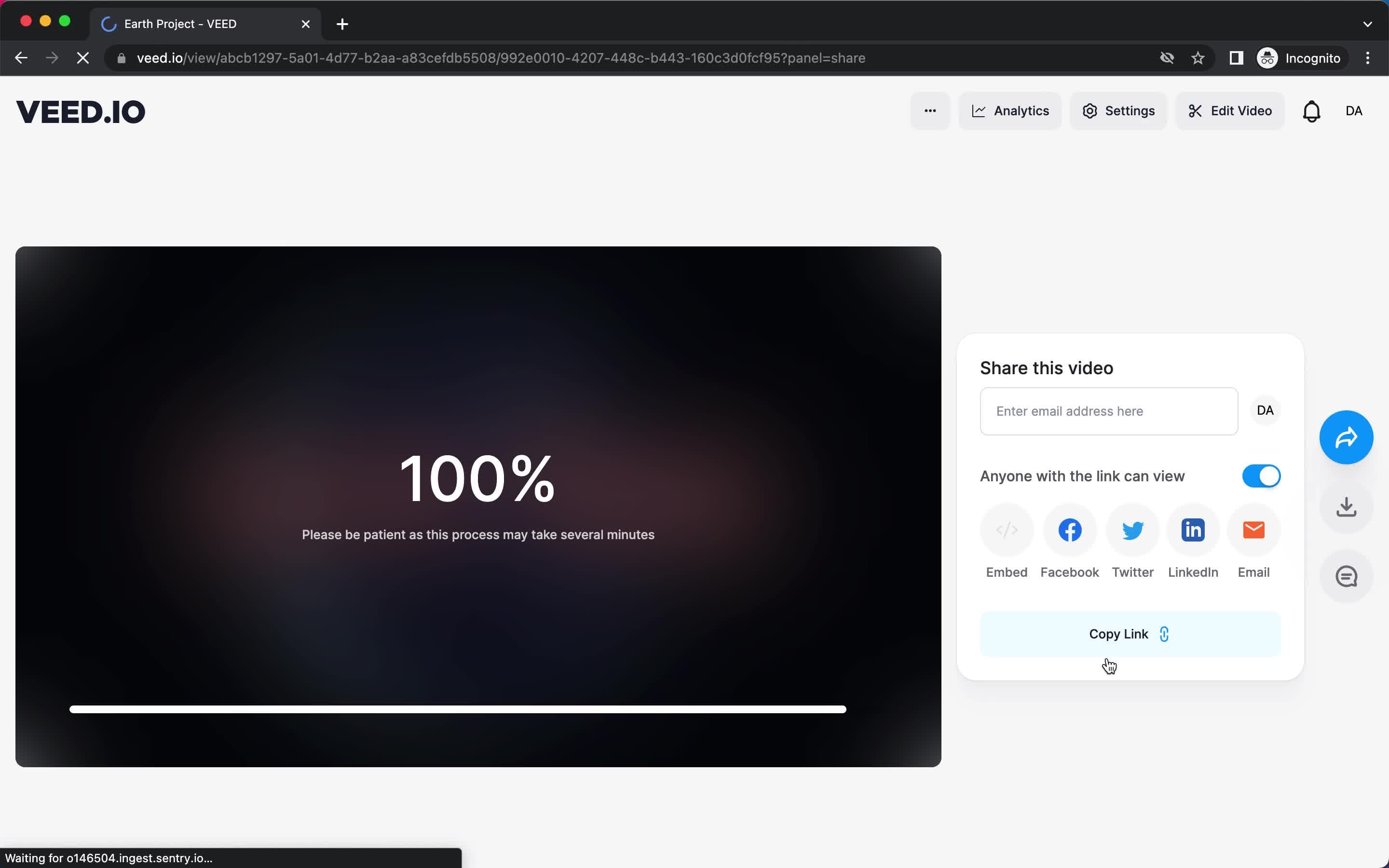This screenshot has height=868, width=1389.
Task: Click the Edit Video icon
Action: 1231,110
